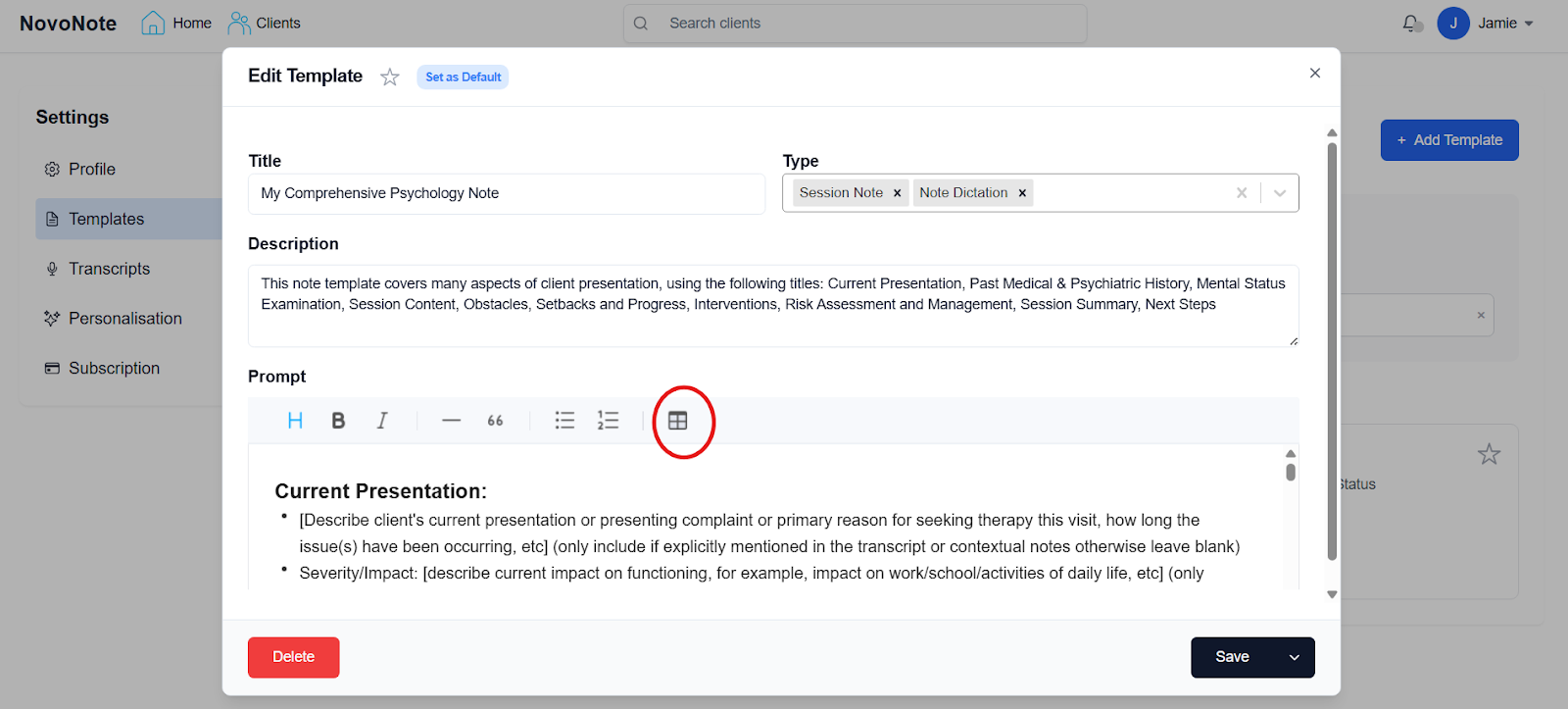This screenshot has width=1568, height=709.
Task: Click the prompt editor scrollbar thumb
Action: (1291, 473)
